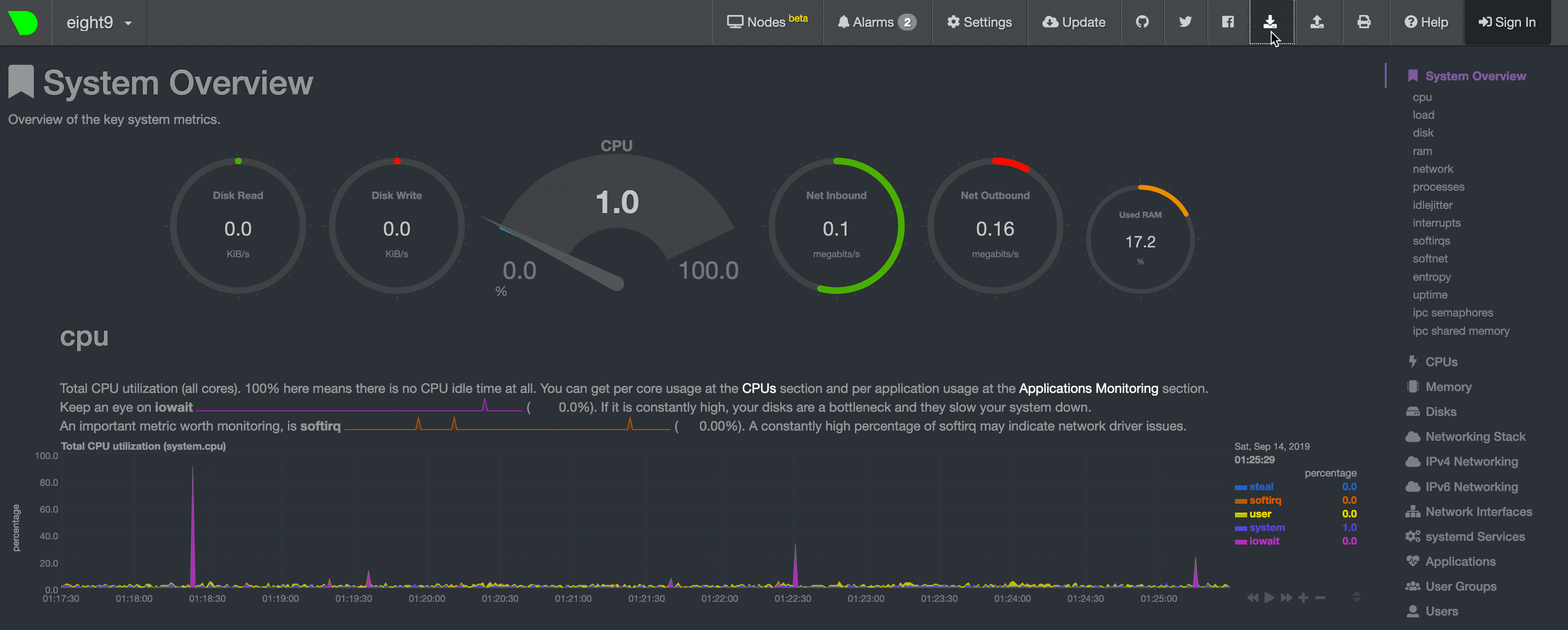Click the GitHub repository icon
Image resolution: width=1568 pixels, height=630 pixels.
click(x=1142, y=22)
